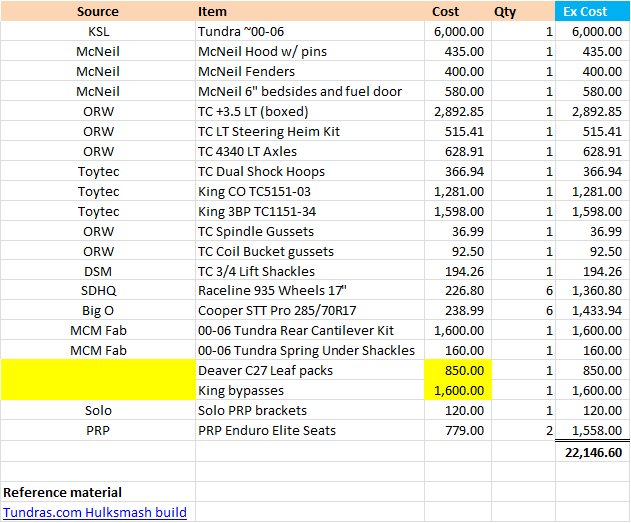Click the TC +3.5 LT cost 2,892.85 cell
The image size is (631, 523).
pyautogui.click(x=458, y=111)
